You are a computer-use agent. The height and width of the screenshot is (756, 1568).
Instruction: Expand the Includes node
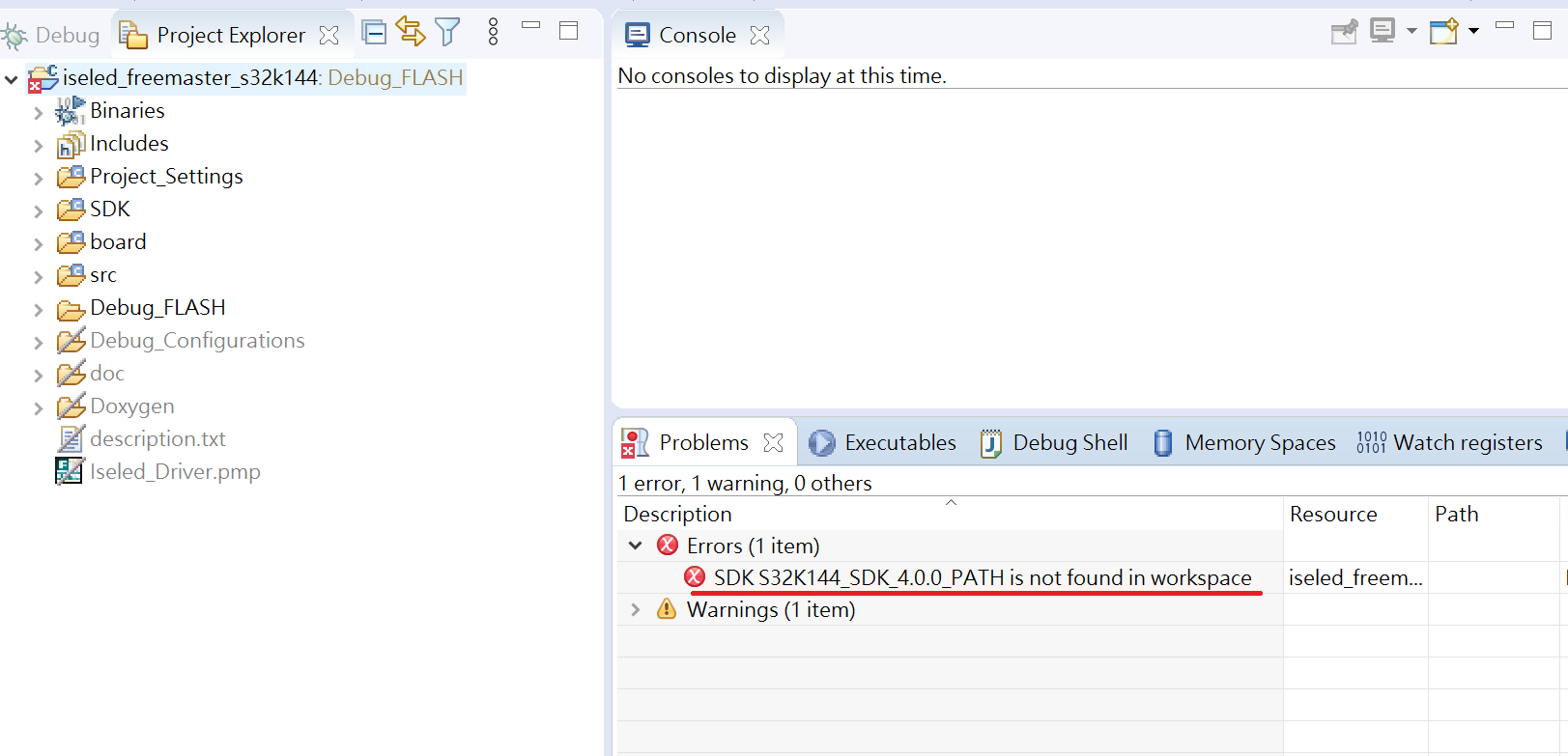39,146
